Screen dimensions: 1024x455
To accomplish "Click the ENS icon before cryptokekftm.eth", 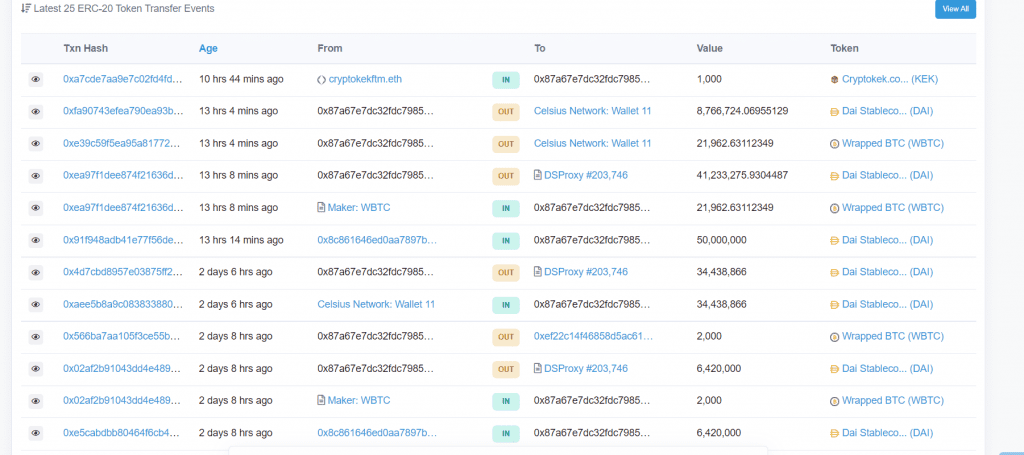I will [321, 80].
